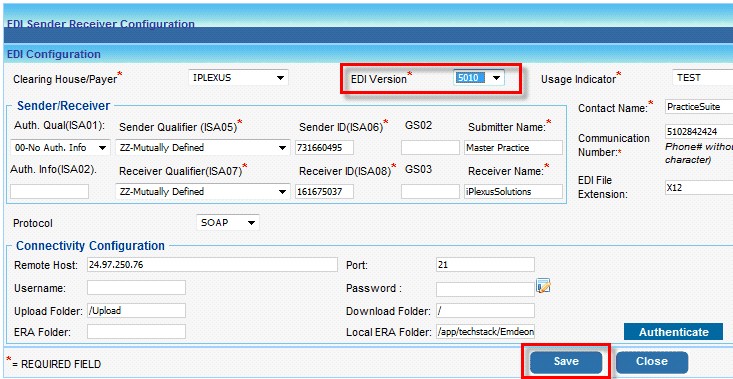Focus the Sender ID (ISA06) field
The width and height of the screenshot is (733, 379).
coord(324,148)
